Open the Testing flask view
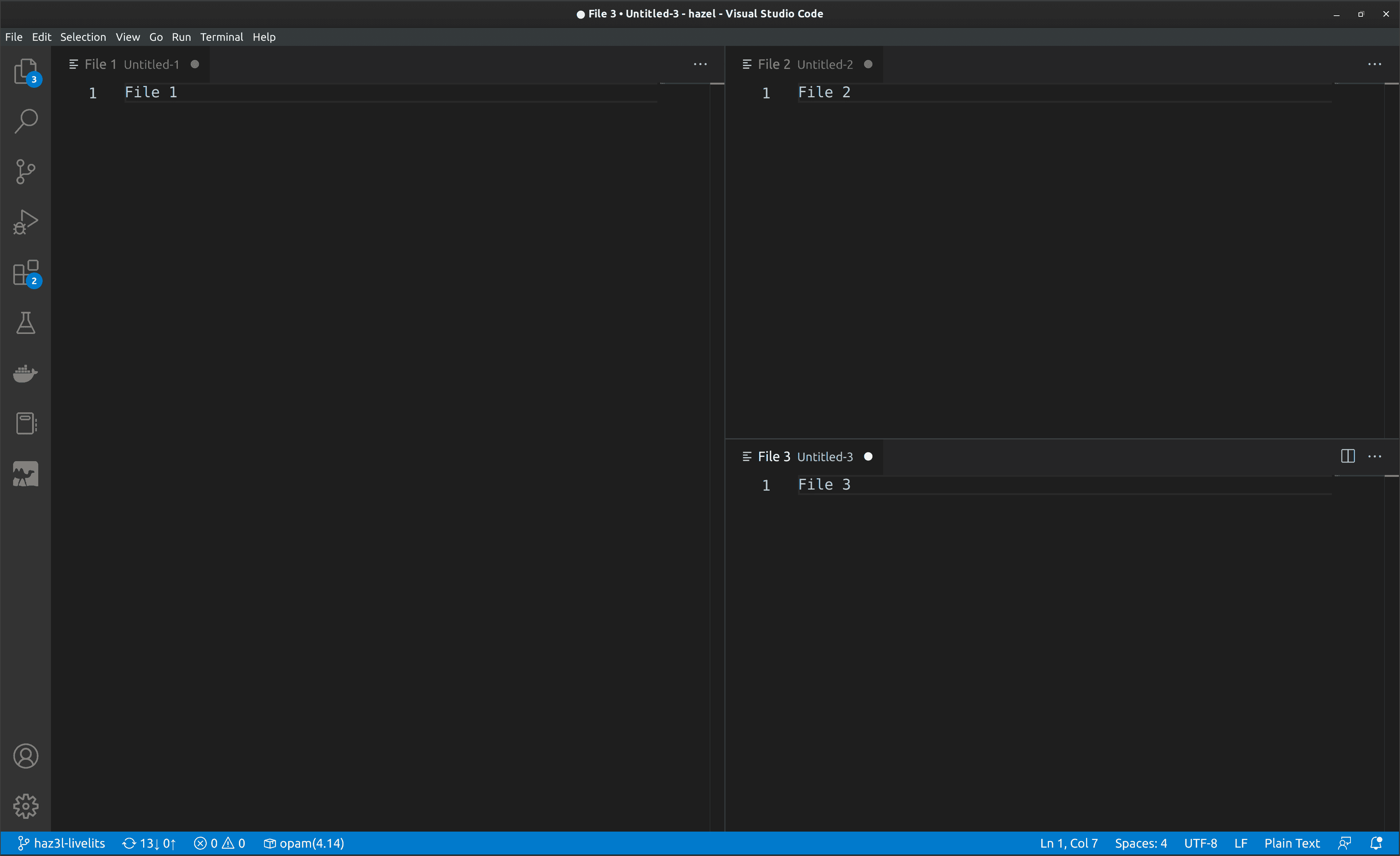1400x856 pixels. click(x=25, y=323)
